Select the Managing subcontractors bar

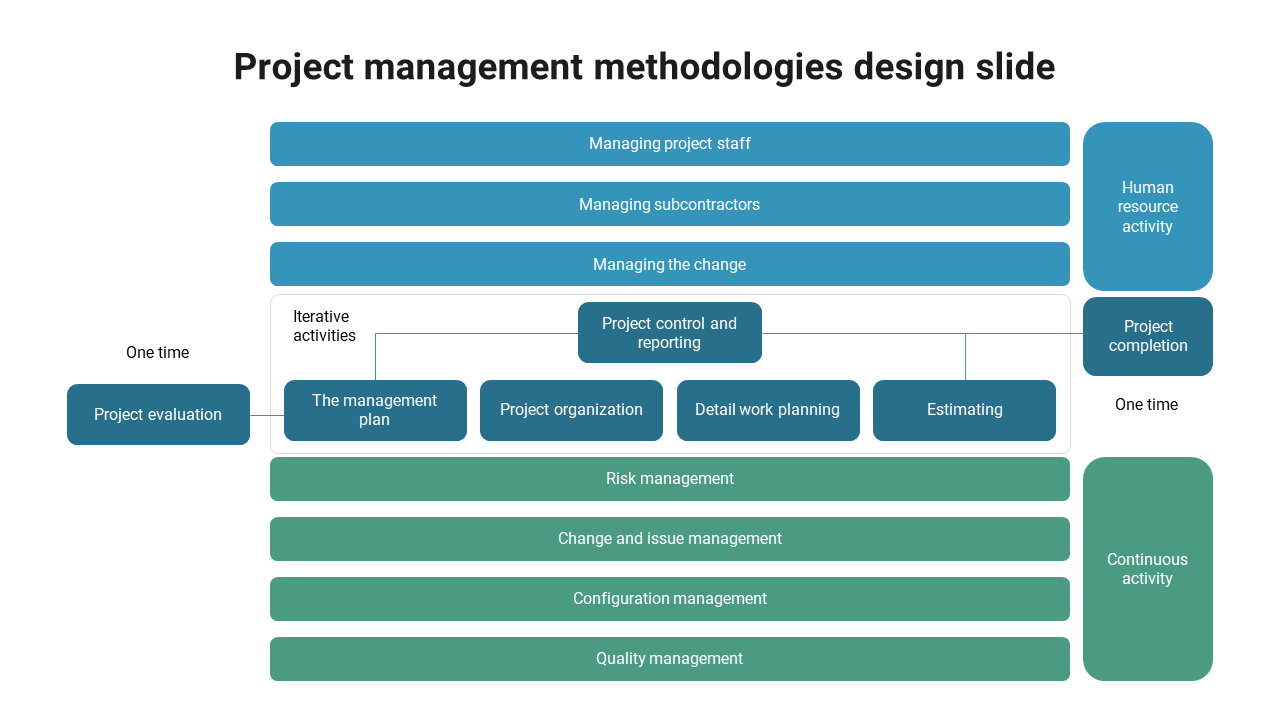click(669, 204)
